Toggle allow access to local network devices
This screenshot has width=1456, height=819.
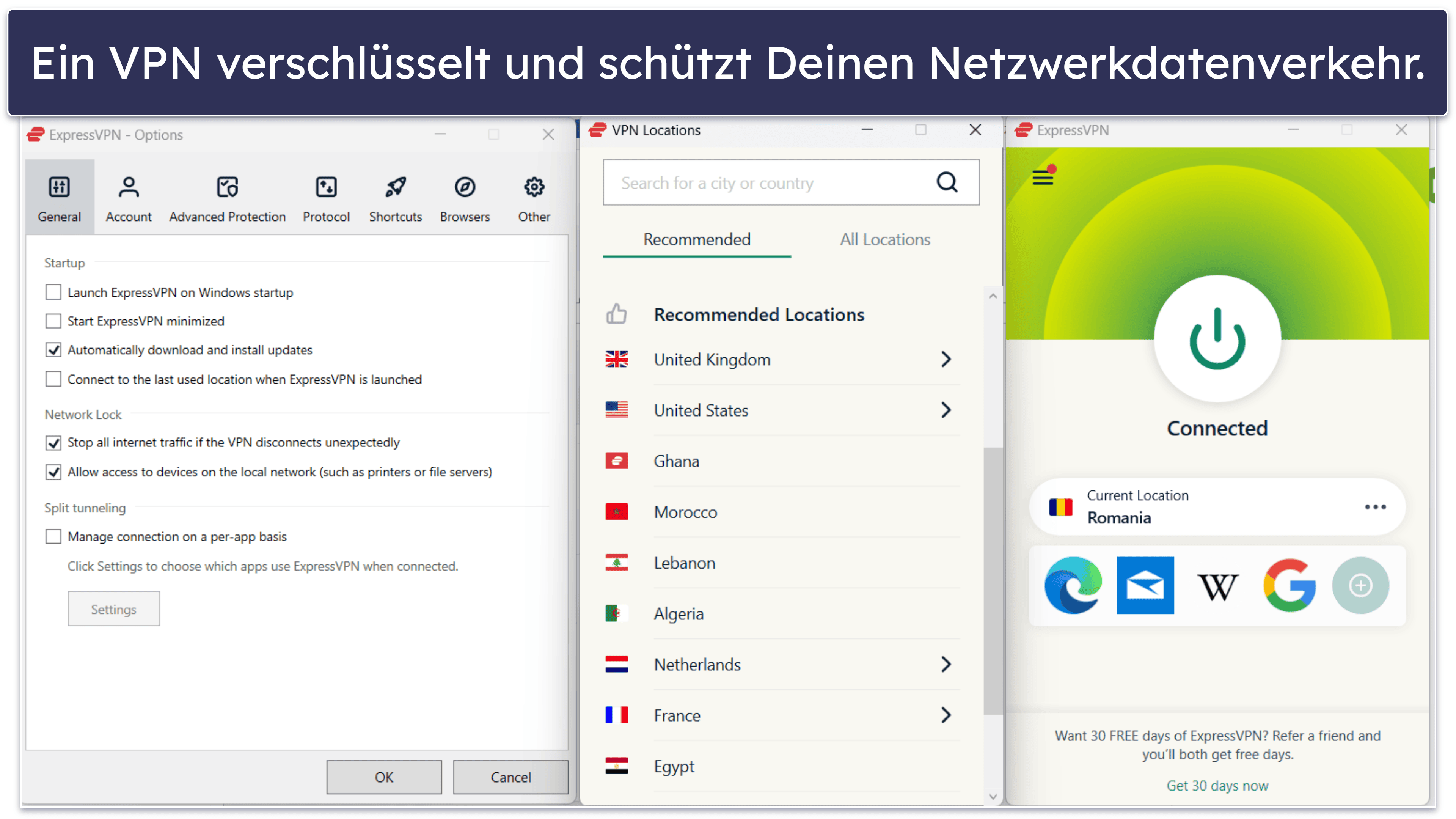pos(53,472)
